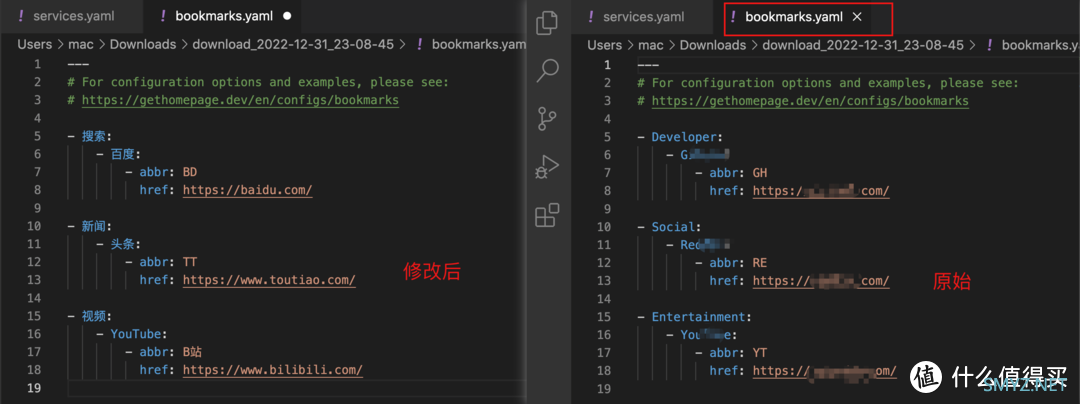Close the bookmarks.yaml tab in right window
The height and width of the screenshot is (404, 1080).
coord(857,17)
